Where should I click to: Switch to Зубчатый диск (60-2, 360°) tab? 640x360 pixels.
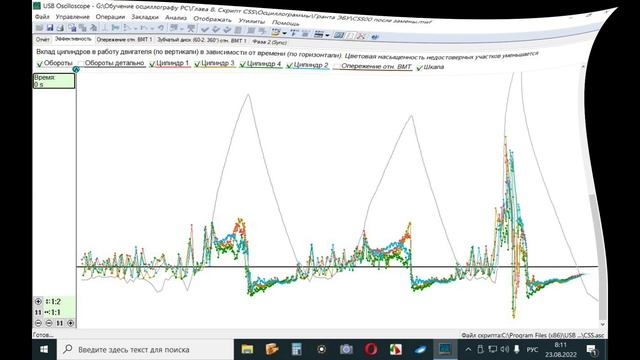point(202,41)
